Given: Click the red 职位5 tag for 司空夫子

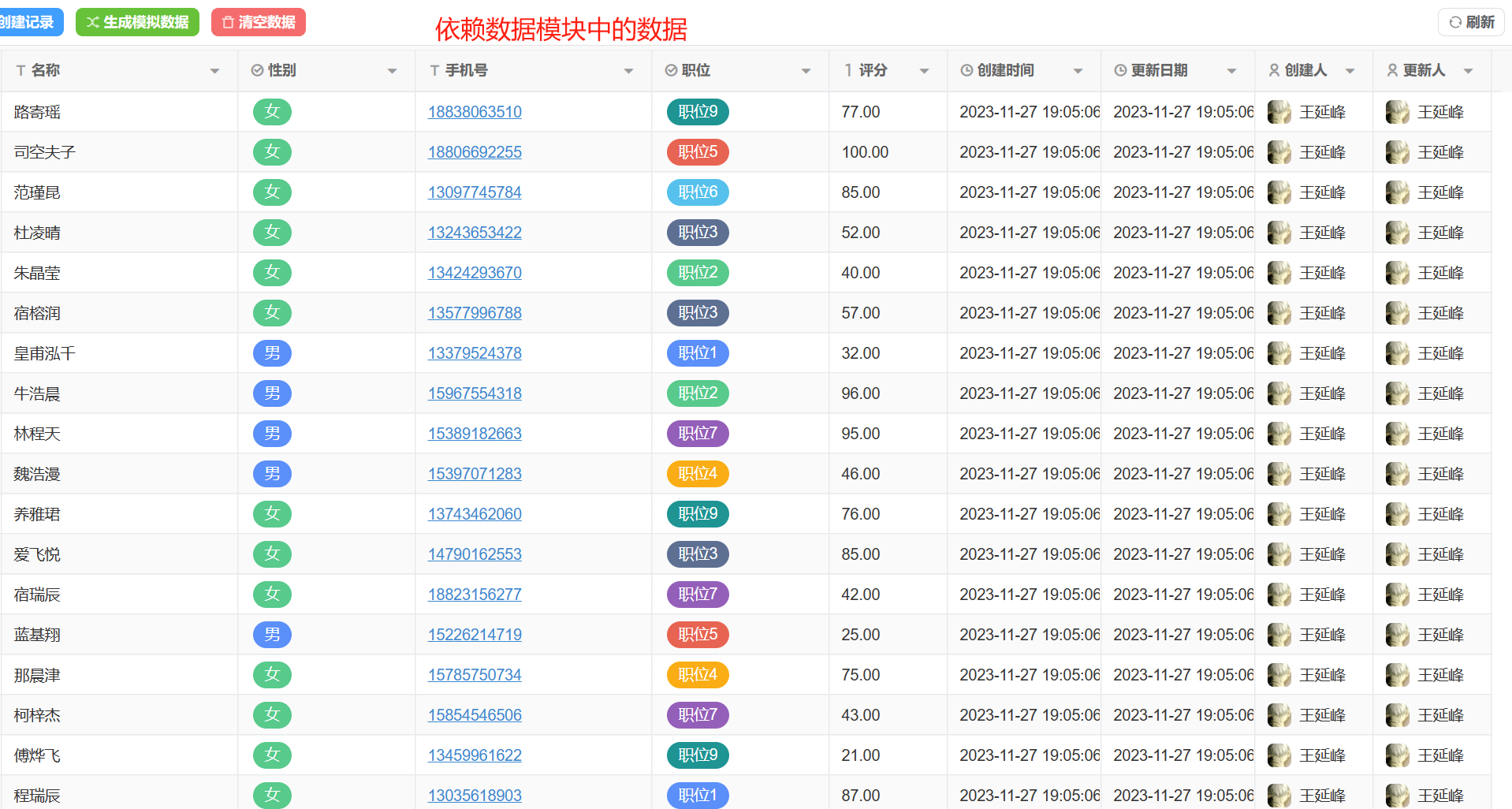Looking at the screenshot, I should click(x=698, y=152).
